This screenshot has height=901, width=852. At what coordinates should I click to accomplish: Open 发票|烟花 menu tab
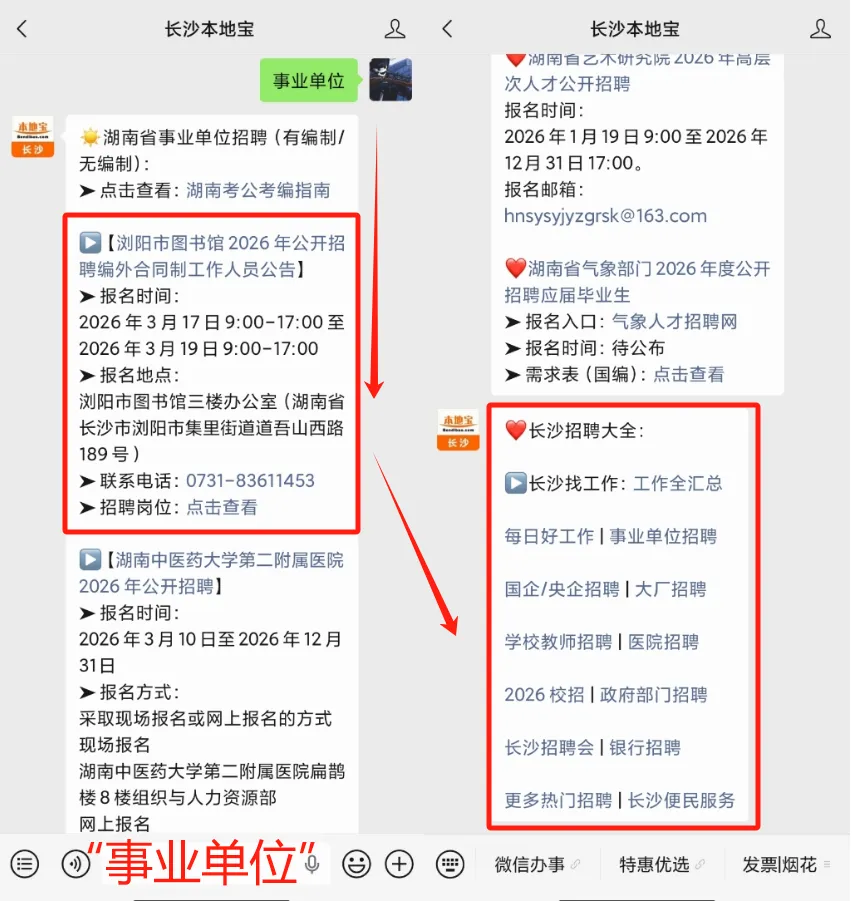pos(779,864)
